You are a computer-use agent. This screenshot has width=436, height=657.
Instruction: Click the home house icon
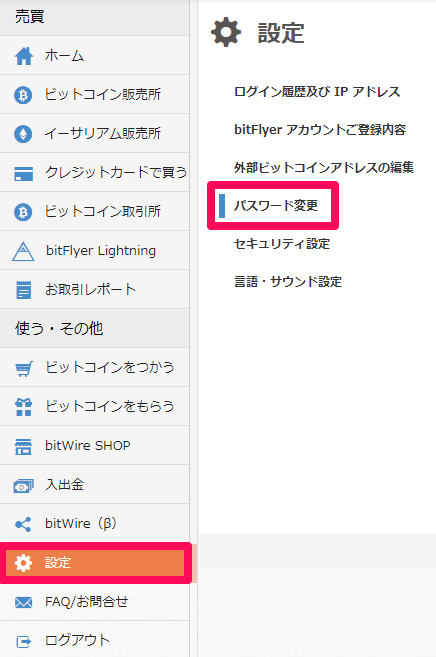[24, 56]
